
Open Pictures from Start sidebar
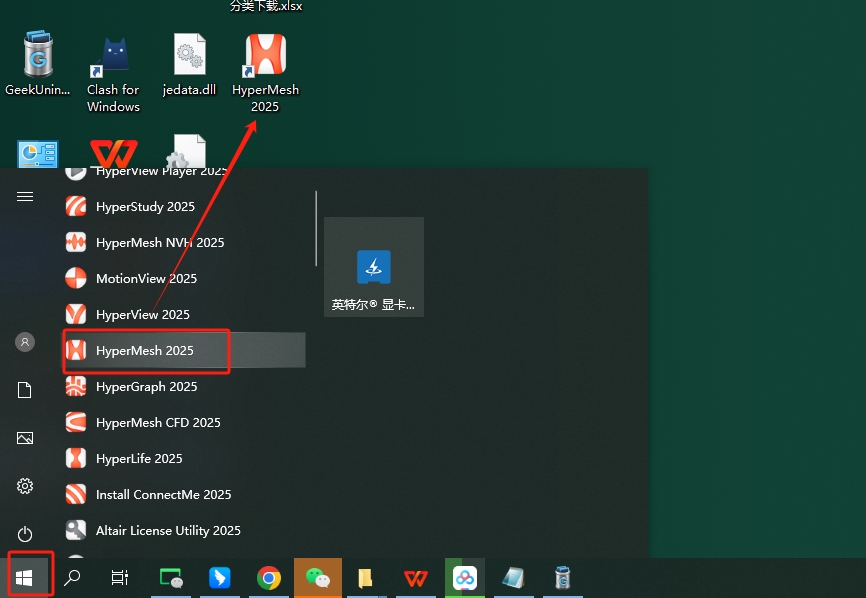click(25, 438)
